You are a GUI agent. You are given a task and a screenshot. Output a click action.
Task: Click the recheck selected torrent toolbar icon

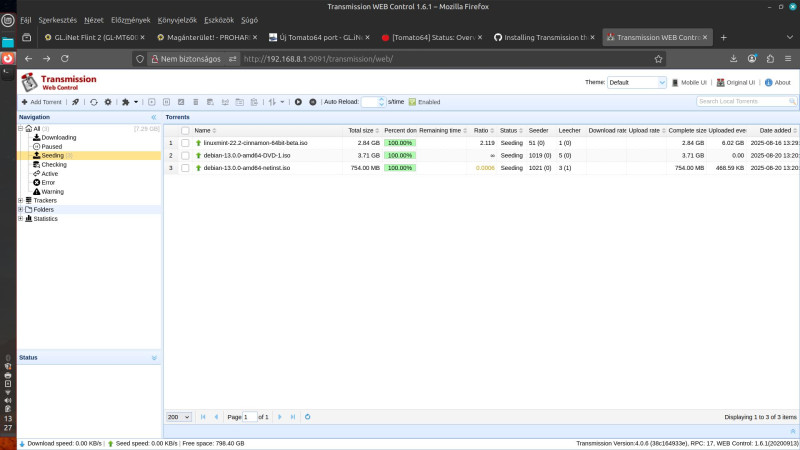(x=181, y=102)
